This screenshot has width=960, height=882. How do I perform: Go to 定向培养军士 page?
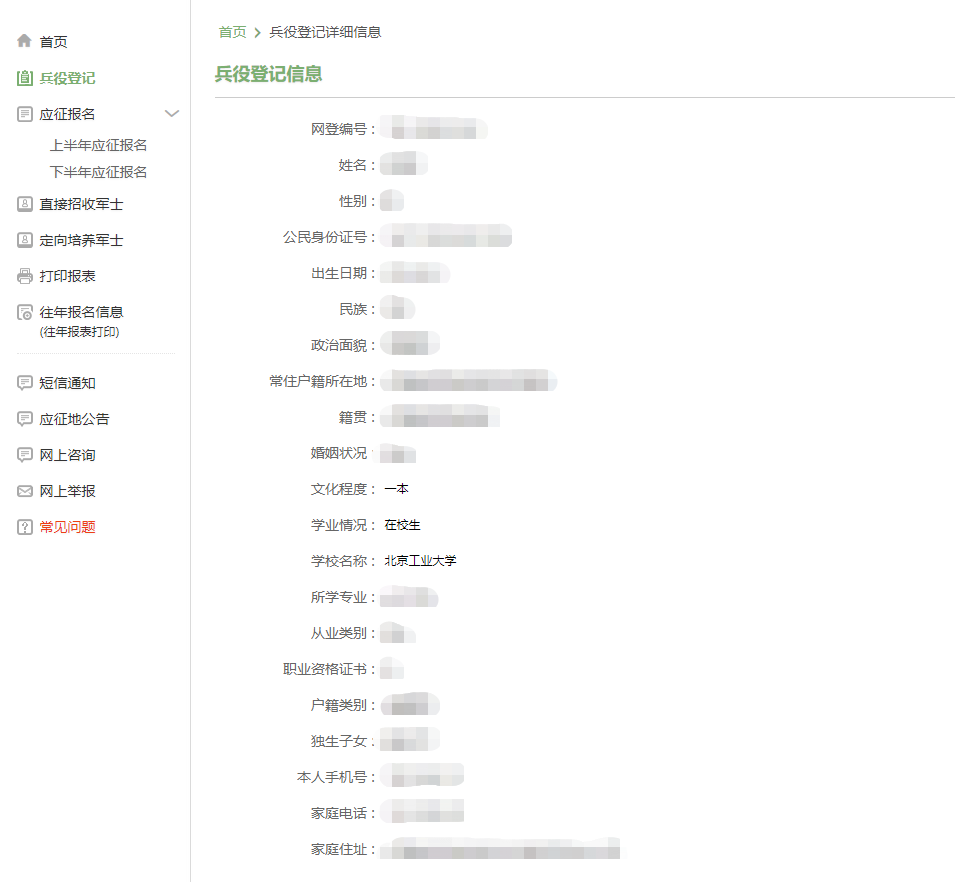81,241
